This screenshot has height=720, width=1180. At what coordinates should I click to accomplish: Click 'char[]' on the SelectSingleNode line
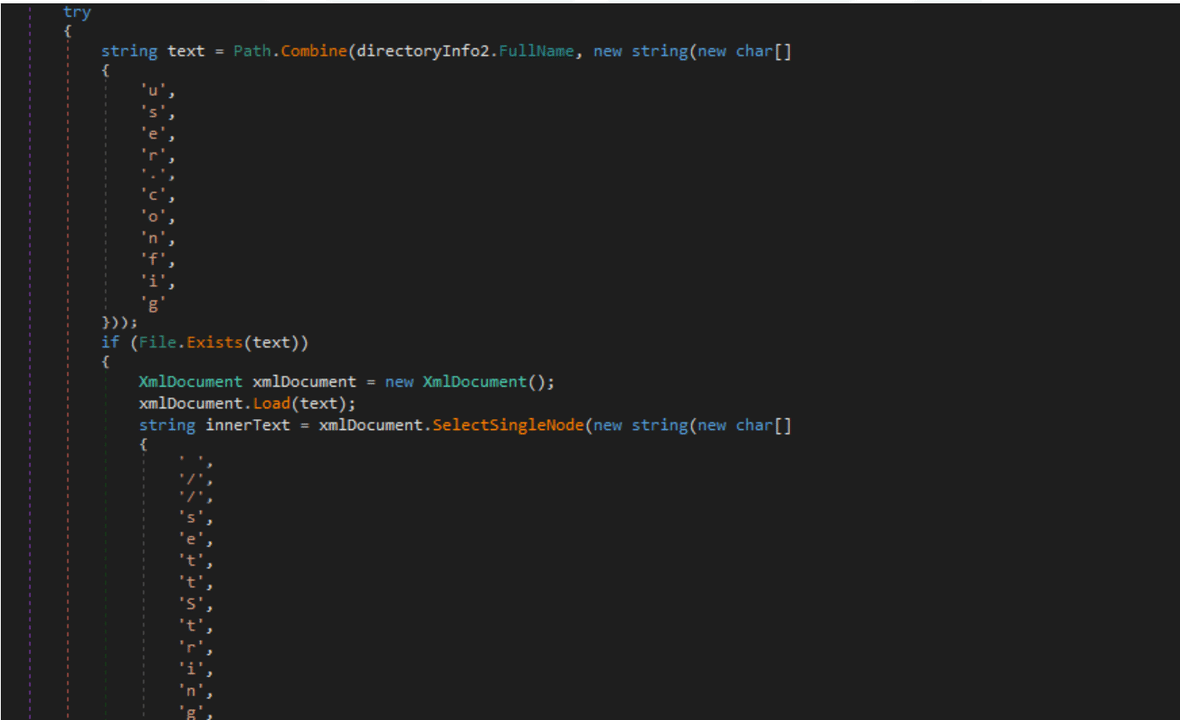click(763, 426)
